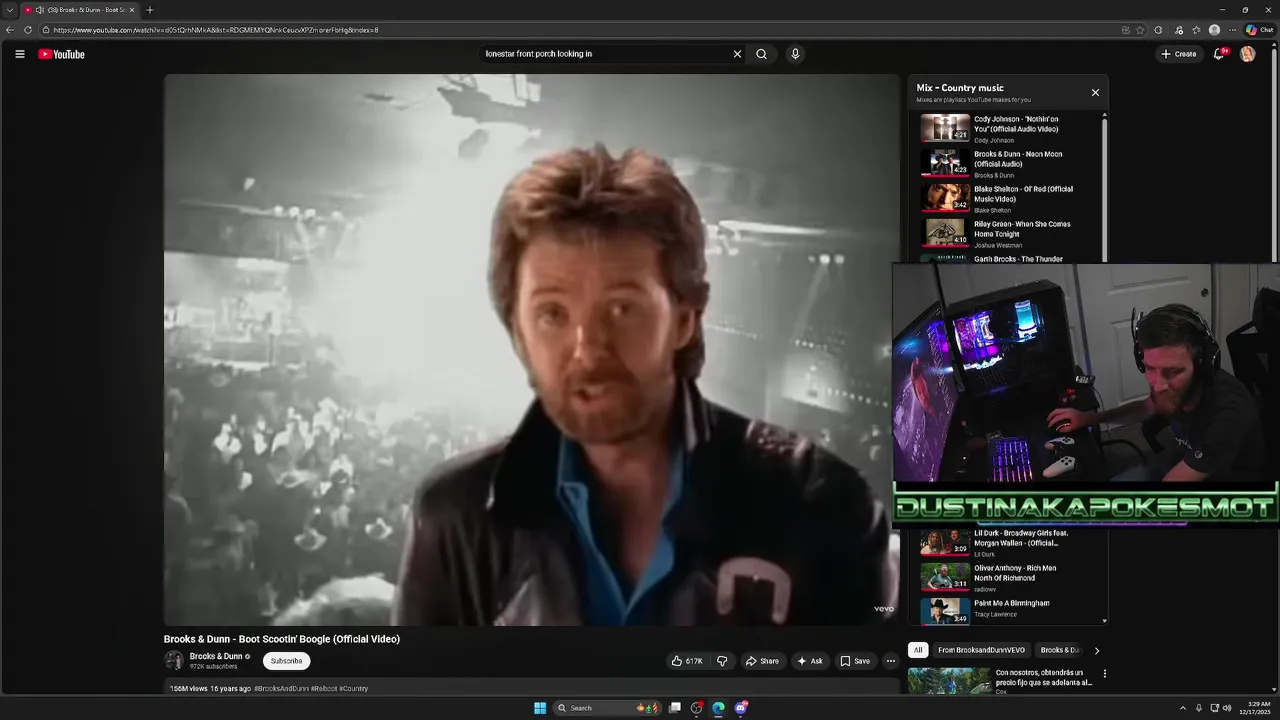Open more actions ellipsis under video
The image size is (1280, 720).
(890, 661)
